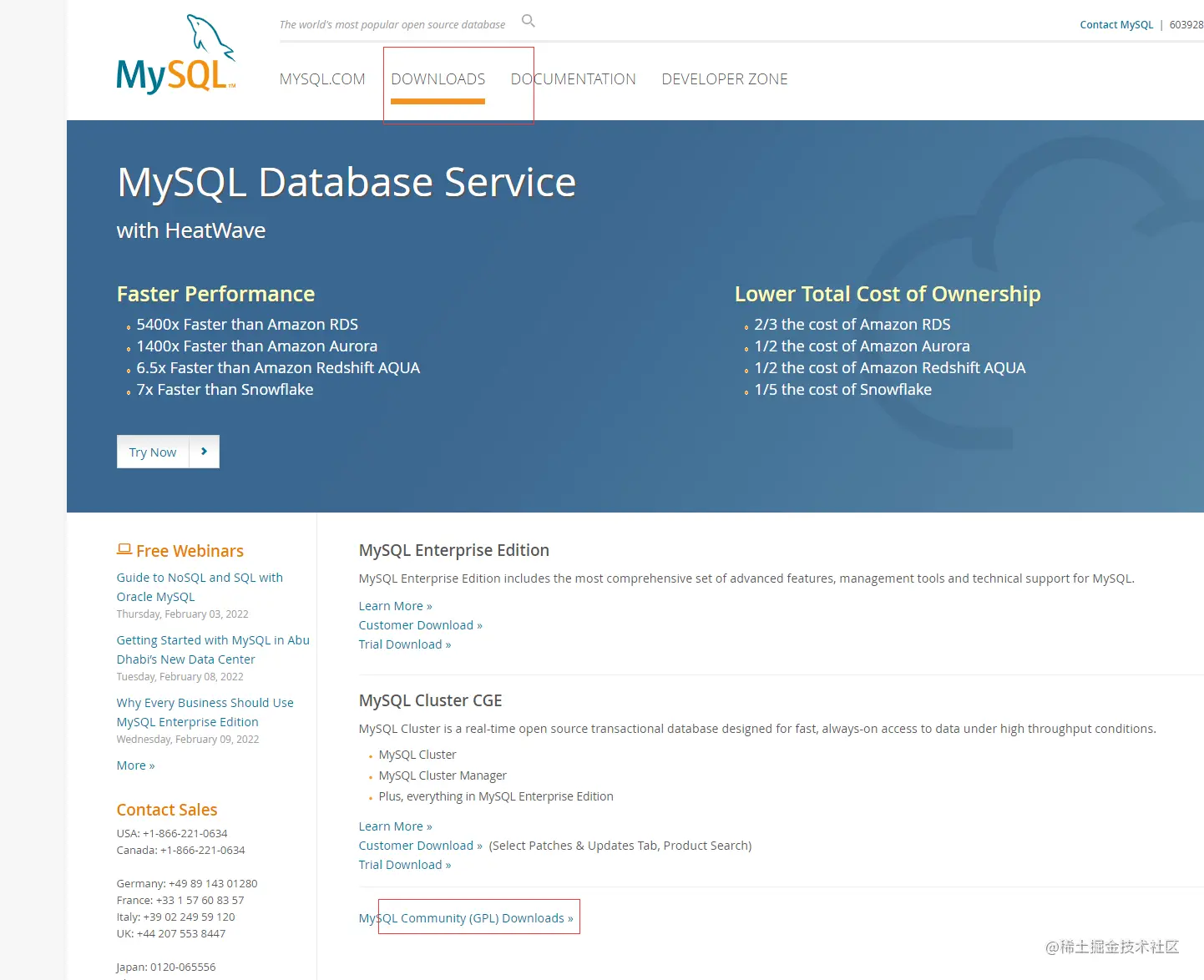Click the Faster Performance heading
This screenshot has width=1204, height=980.
coord(215,294)
